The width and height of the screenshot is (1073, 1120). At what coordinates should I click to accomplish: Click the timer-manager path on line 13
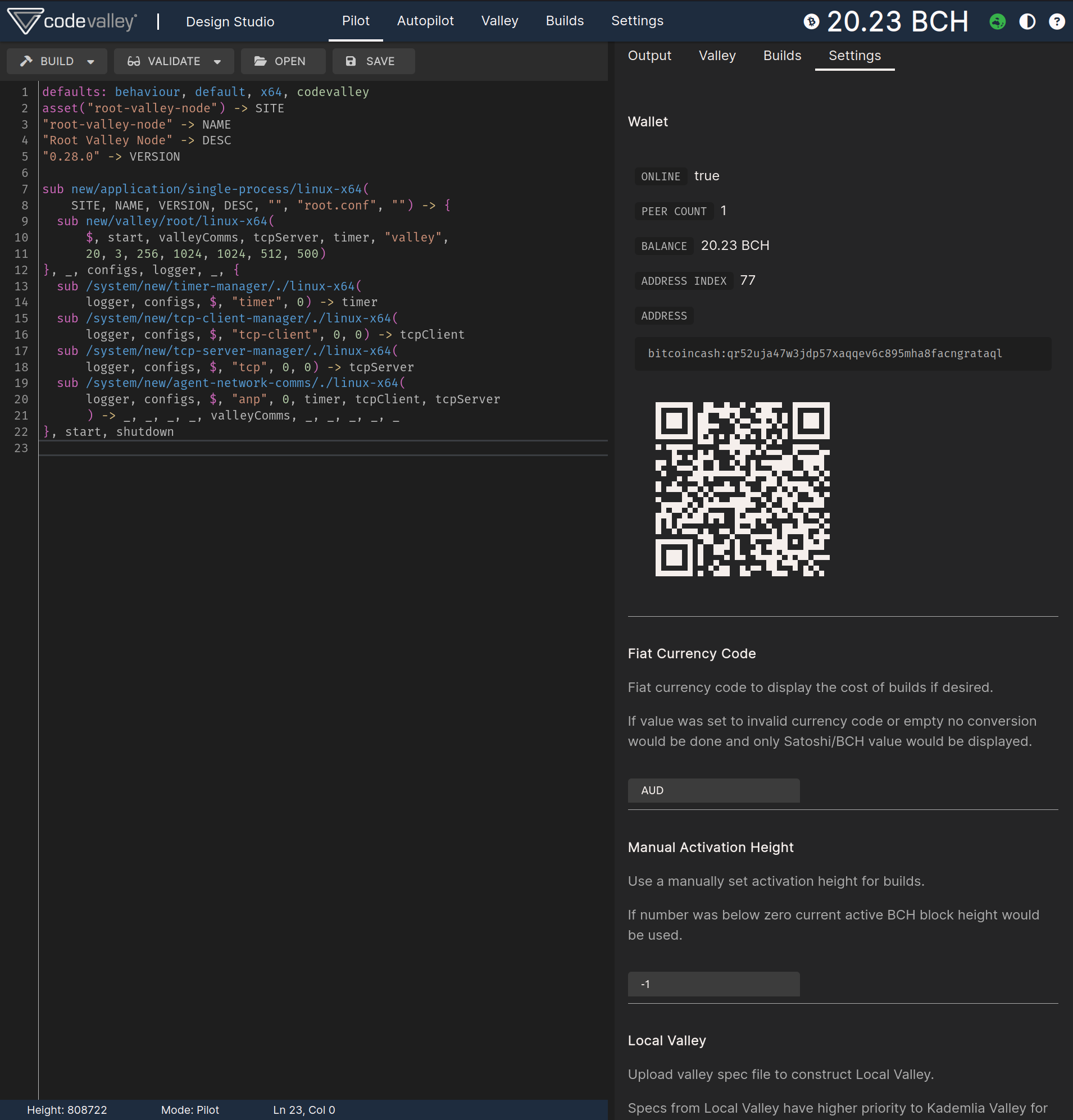[220, 286]
